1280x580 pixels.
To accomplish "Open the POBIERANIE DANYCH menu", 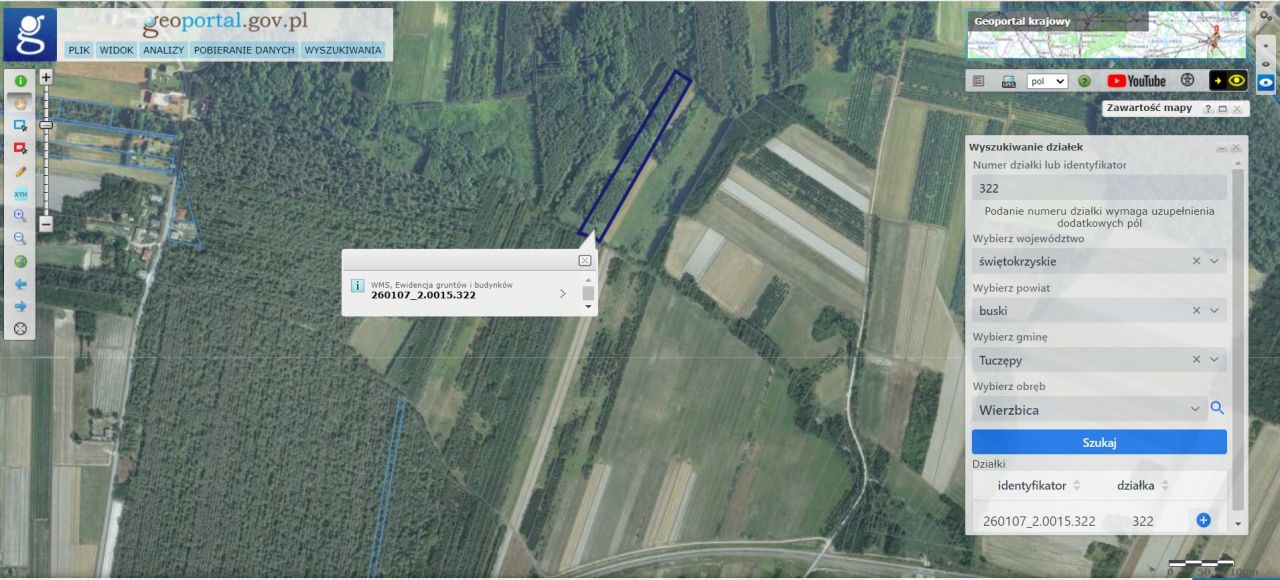I will click(244, 49).
